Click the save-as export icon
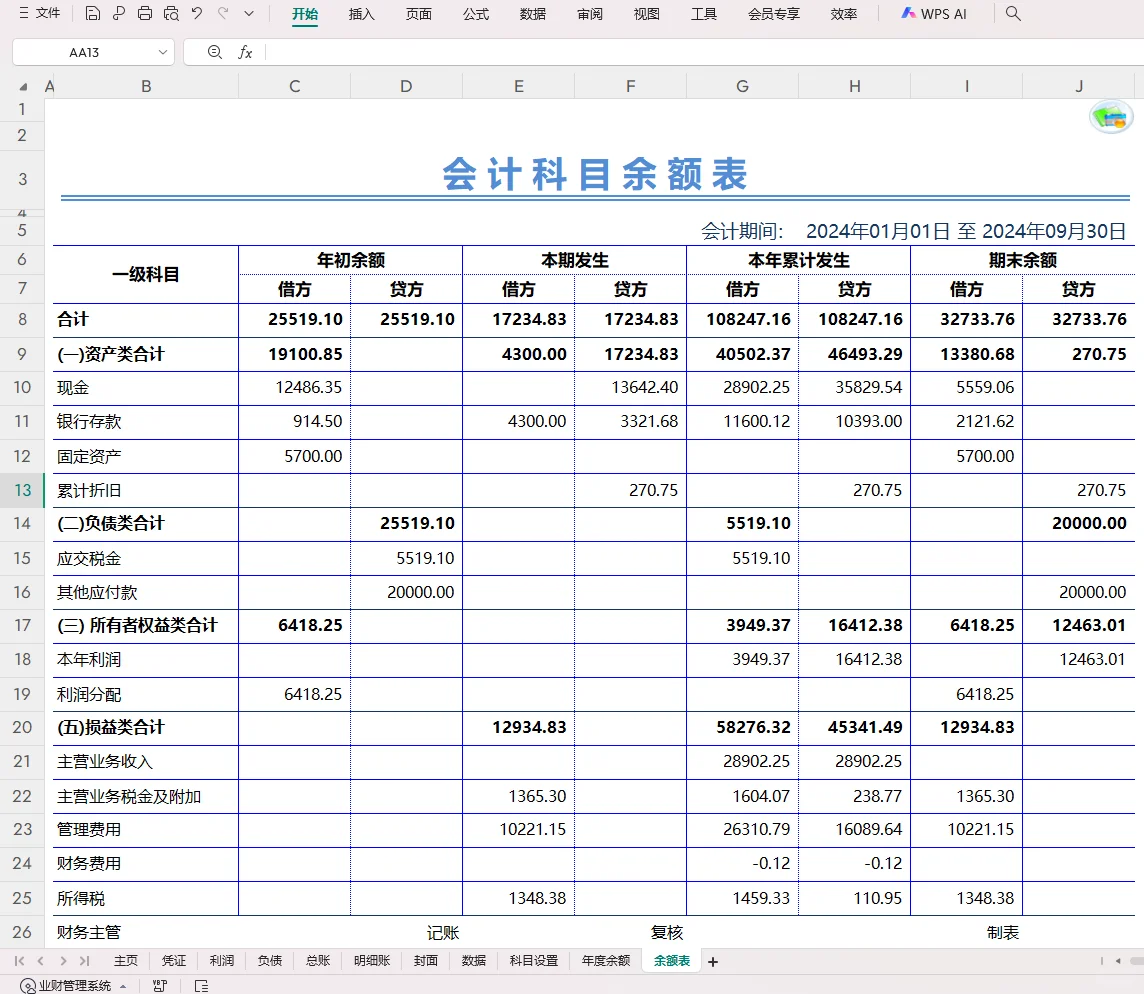1144x994 pixels. [119, 13]
